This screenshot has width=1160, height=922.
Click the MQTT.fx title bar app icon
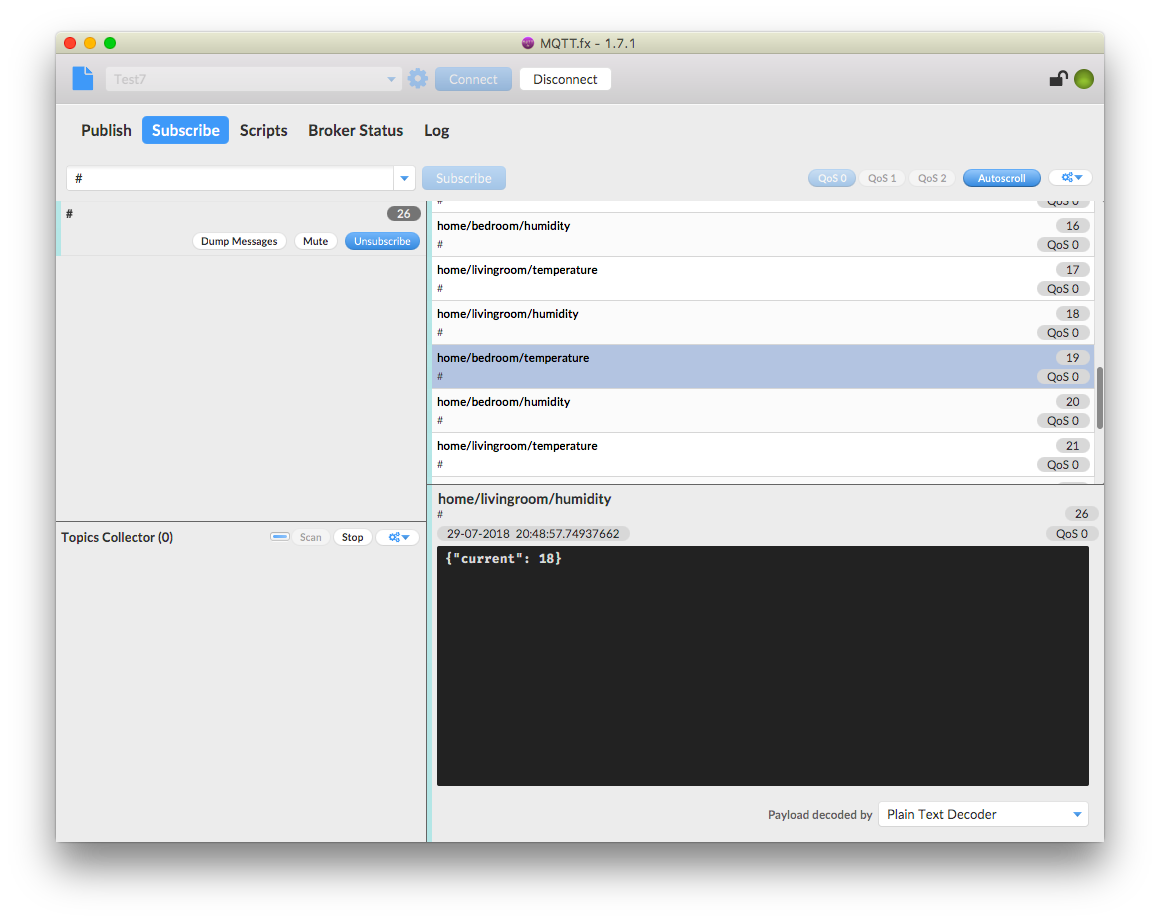tap(527, 43)
